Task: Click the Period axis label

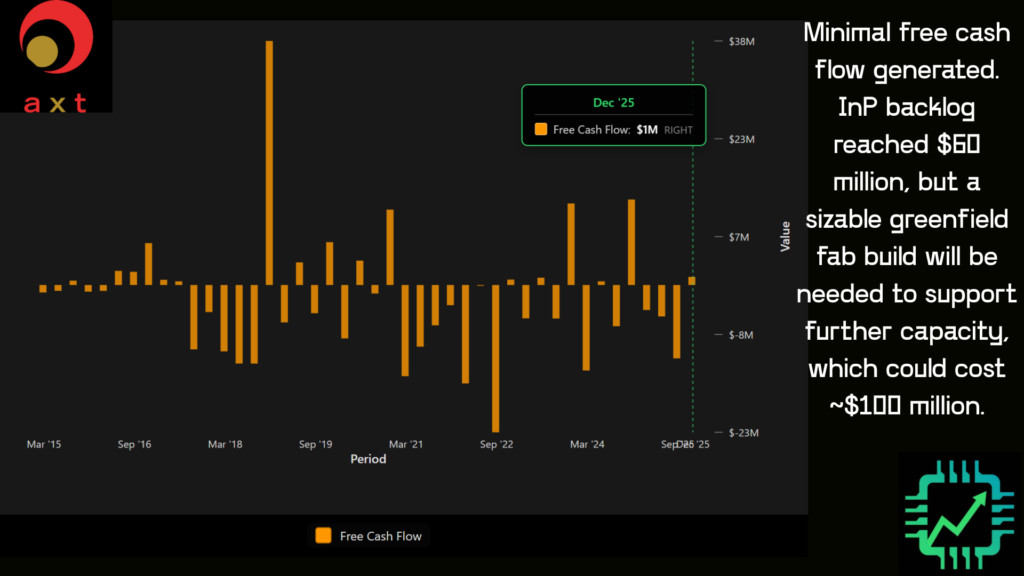Action: tap(368, 459)
